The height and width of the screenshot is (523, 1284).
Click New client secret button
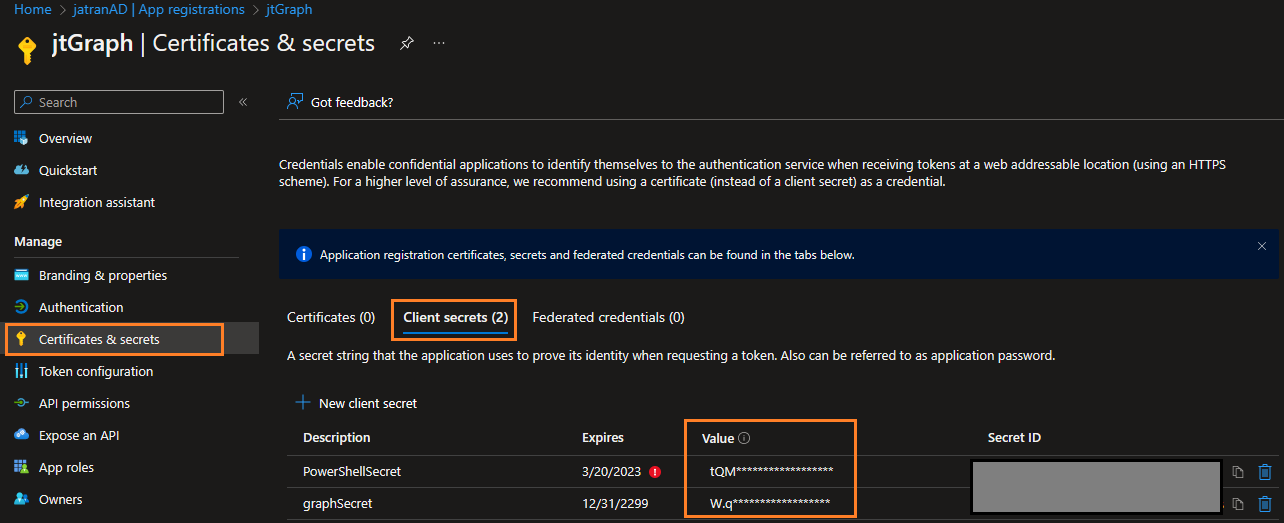click(356, 403)
